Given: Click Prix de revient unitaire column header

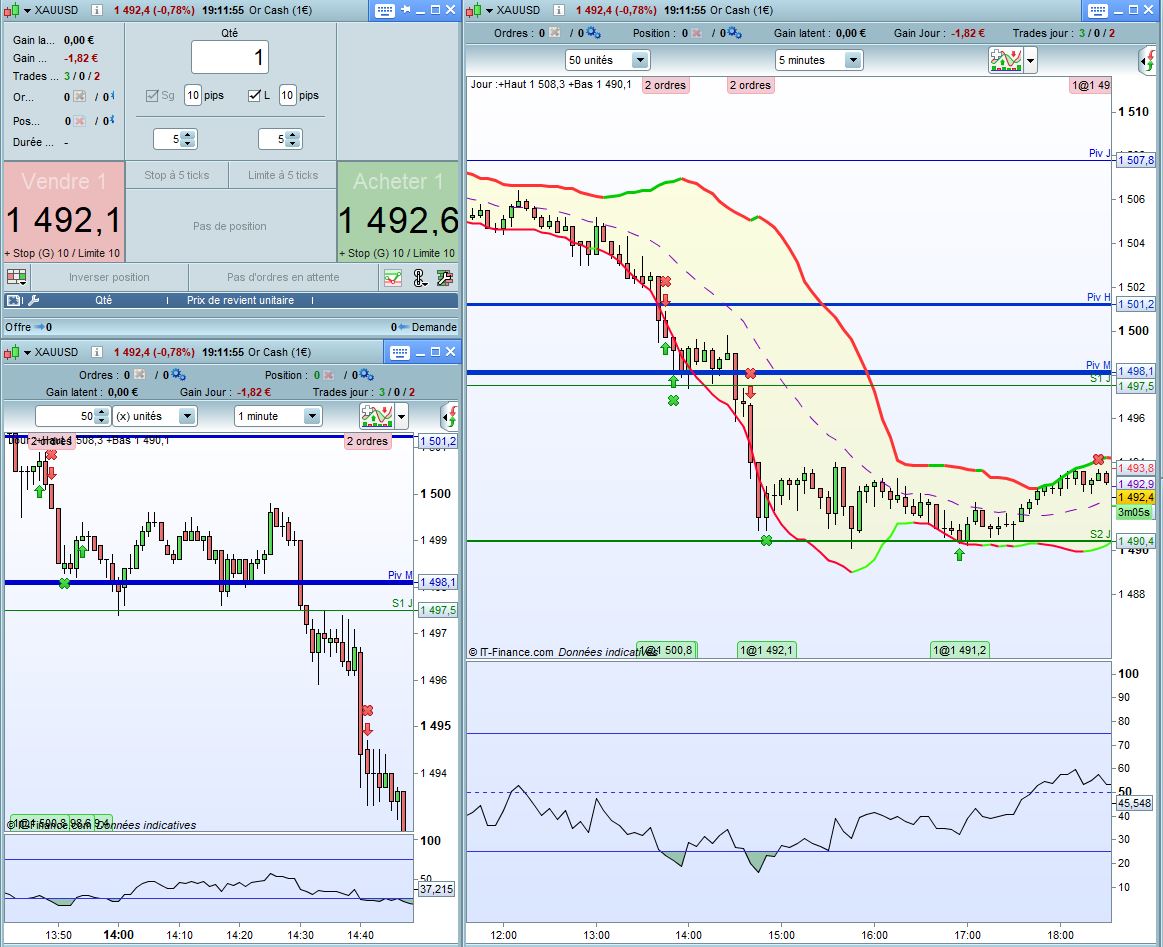Looking at the screenshot, I should click(x=240, y=300).
